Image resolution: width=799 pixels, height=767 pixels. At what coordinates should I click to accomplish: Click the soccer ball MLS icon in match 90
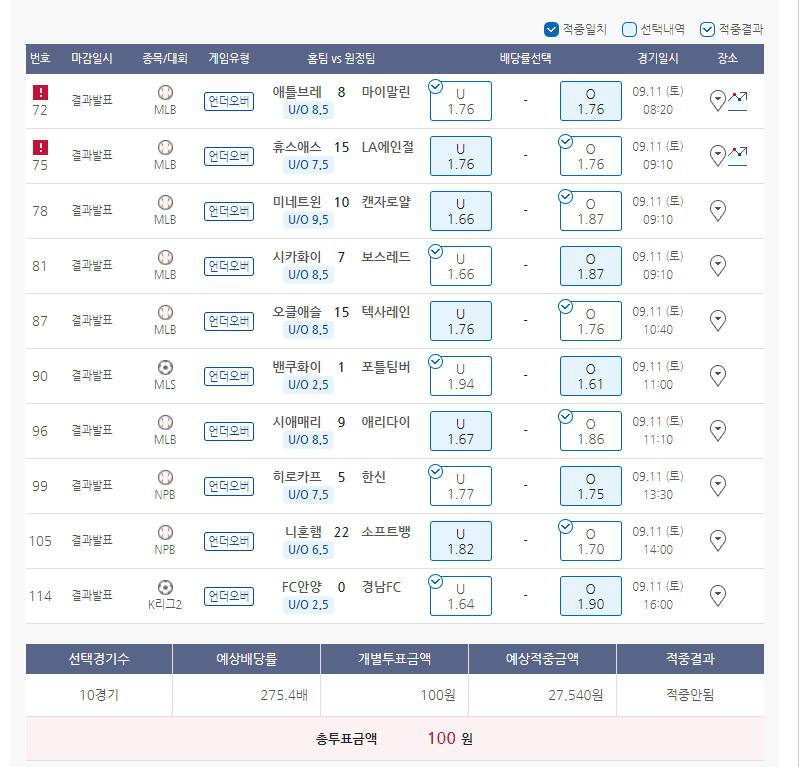click(x=165, y=367)
